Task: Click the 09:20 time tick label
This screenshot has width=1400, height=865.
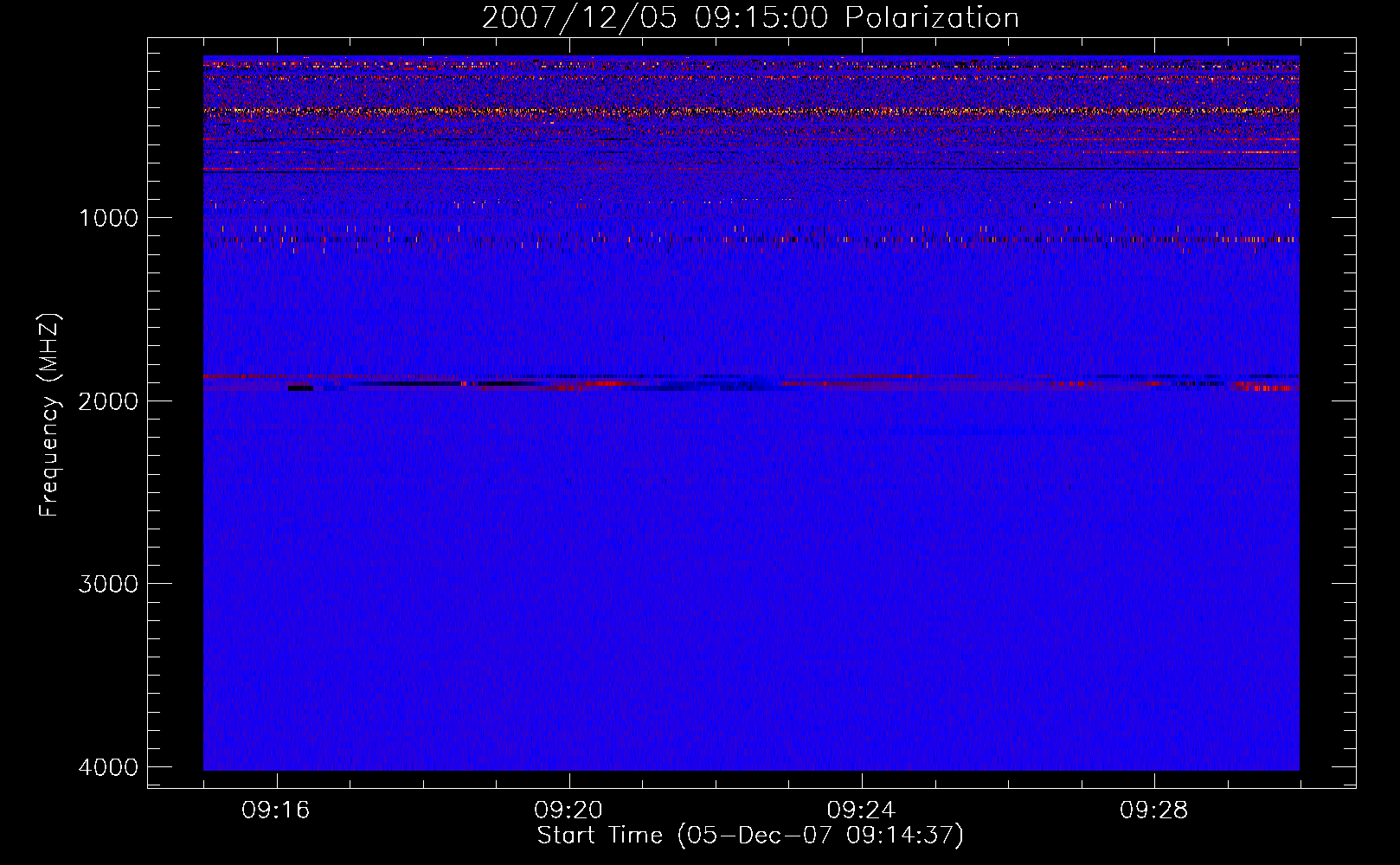Action: tap(568, 811)
